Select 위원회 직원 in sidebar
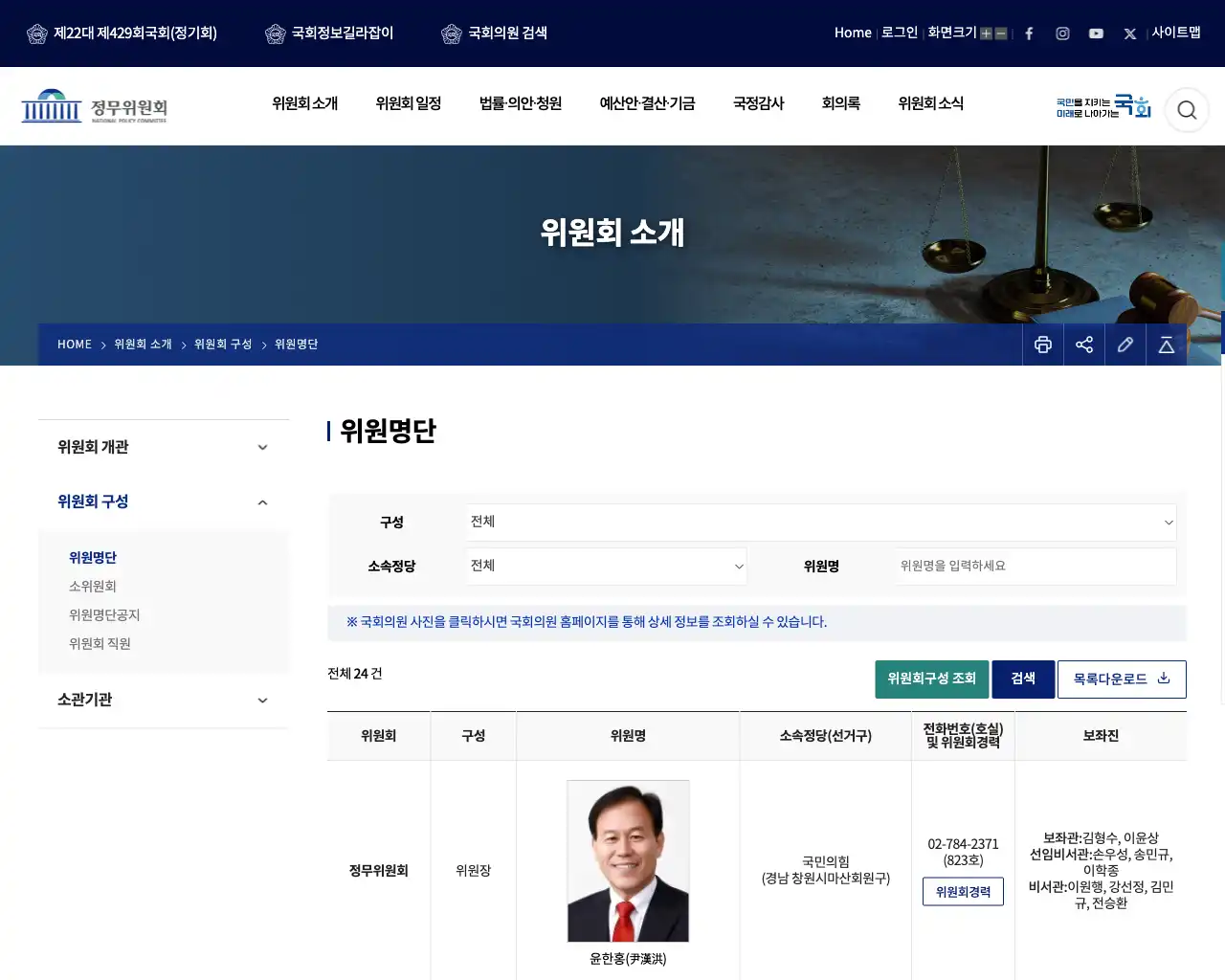The image size is (1225, 980). coord(100,644)
